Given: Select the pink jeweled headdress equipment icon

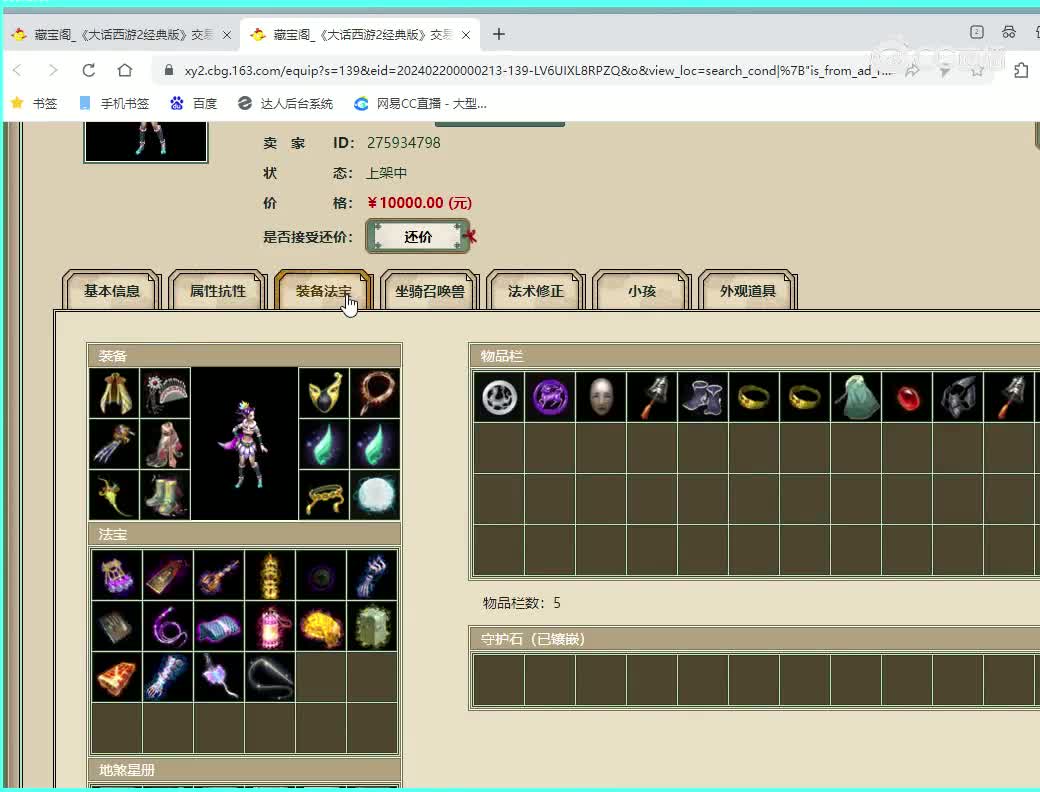Looking at the screenshot, I should 165,393.
